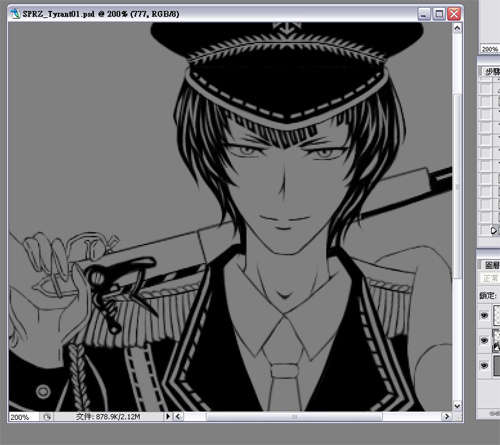Screen dimensions: 500x445
Task: Select the gray fill layer thumbnail
Action: (497, 366)
